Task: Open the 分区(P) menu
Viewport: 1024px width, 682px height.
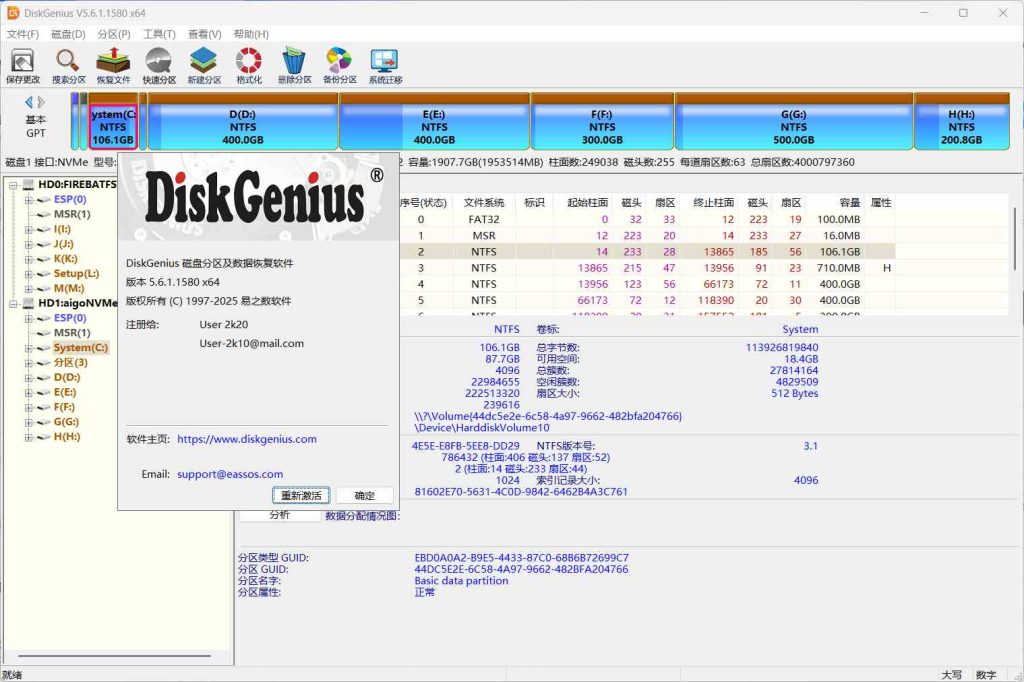Action: [x=114, y=34]
